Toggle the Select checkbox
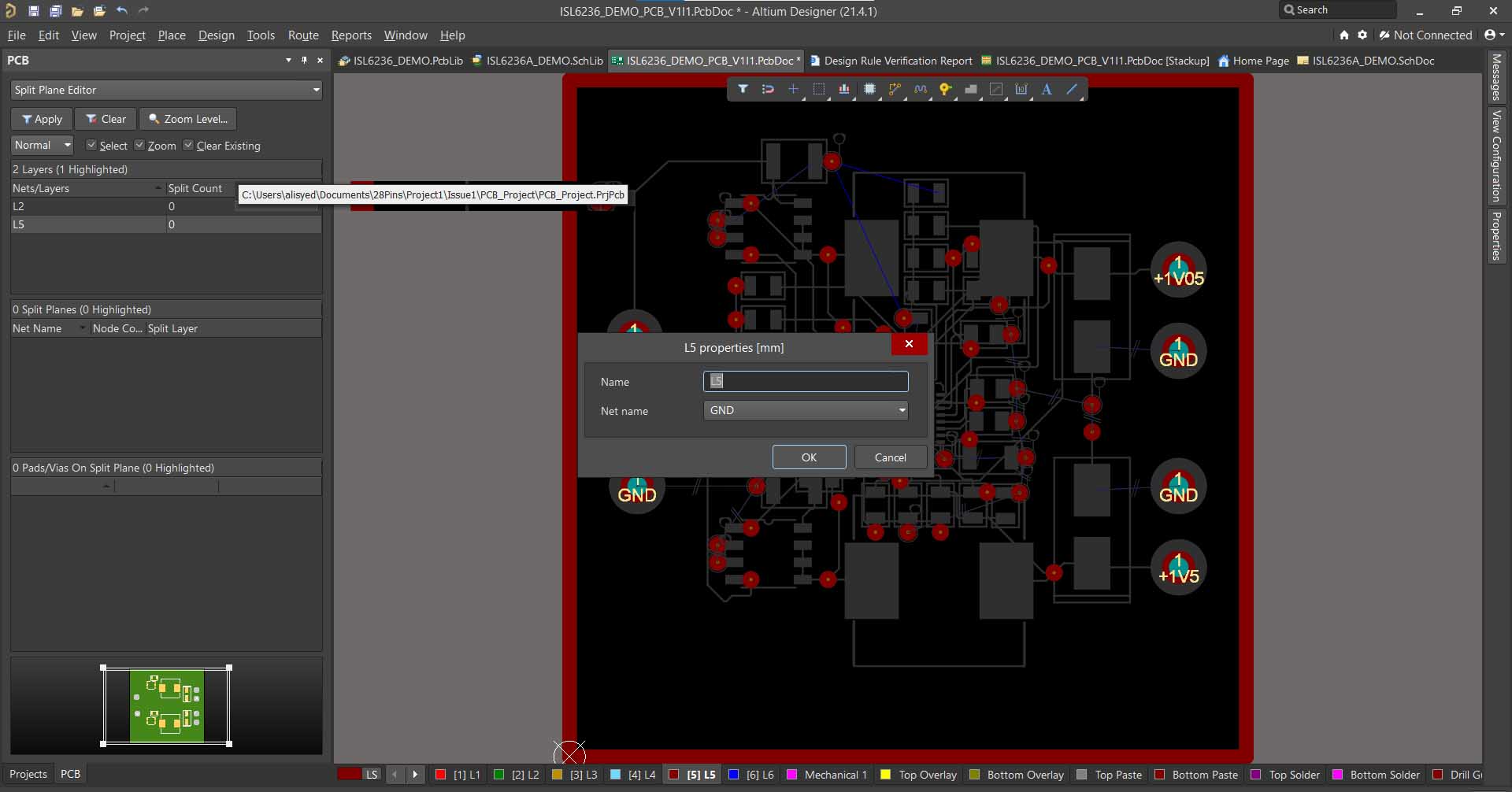Screen dimensions: 1512x792 point(91,145)
